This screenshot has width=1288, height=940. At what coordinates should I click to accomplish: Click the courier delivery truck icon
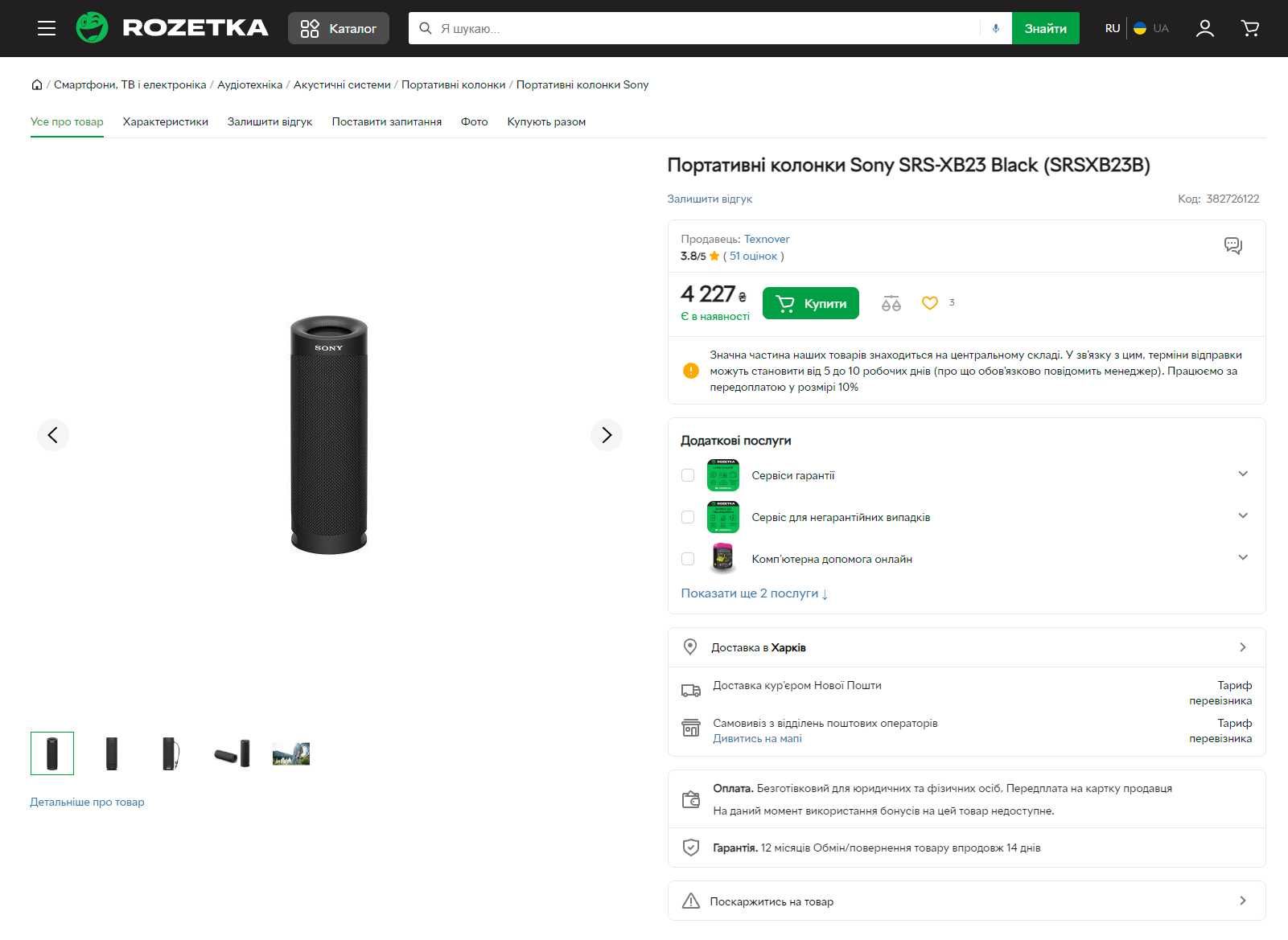tap(691, 690)
